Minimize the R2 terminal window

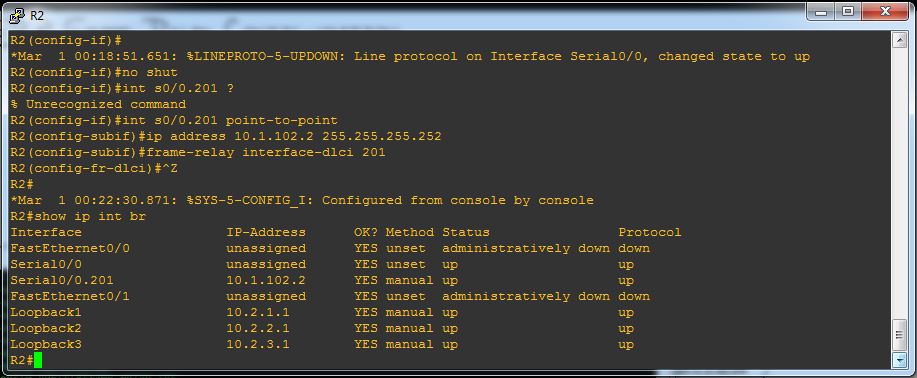pos(824,11)
